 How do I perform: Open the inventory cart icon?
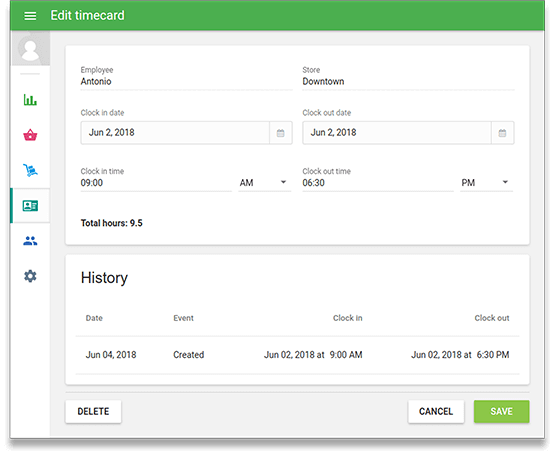[x=30, y=170]
